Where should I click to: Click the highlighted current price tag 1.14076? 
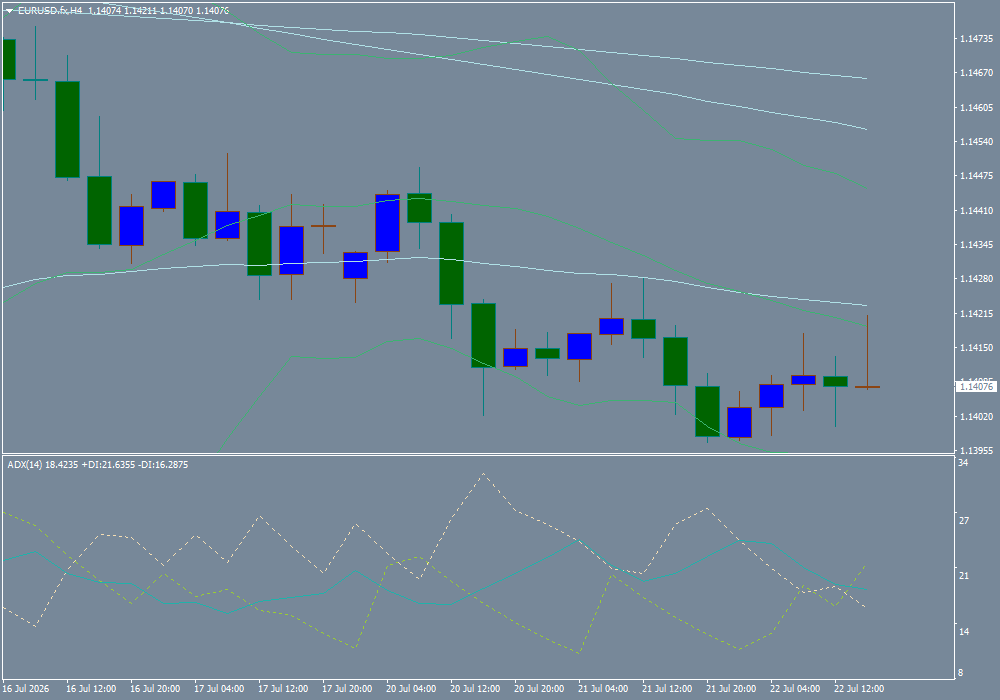tap(976, 386)
